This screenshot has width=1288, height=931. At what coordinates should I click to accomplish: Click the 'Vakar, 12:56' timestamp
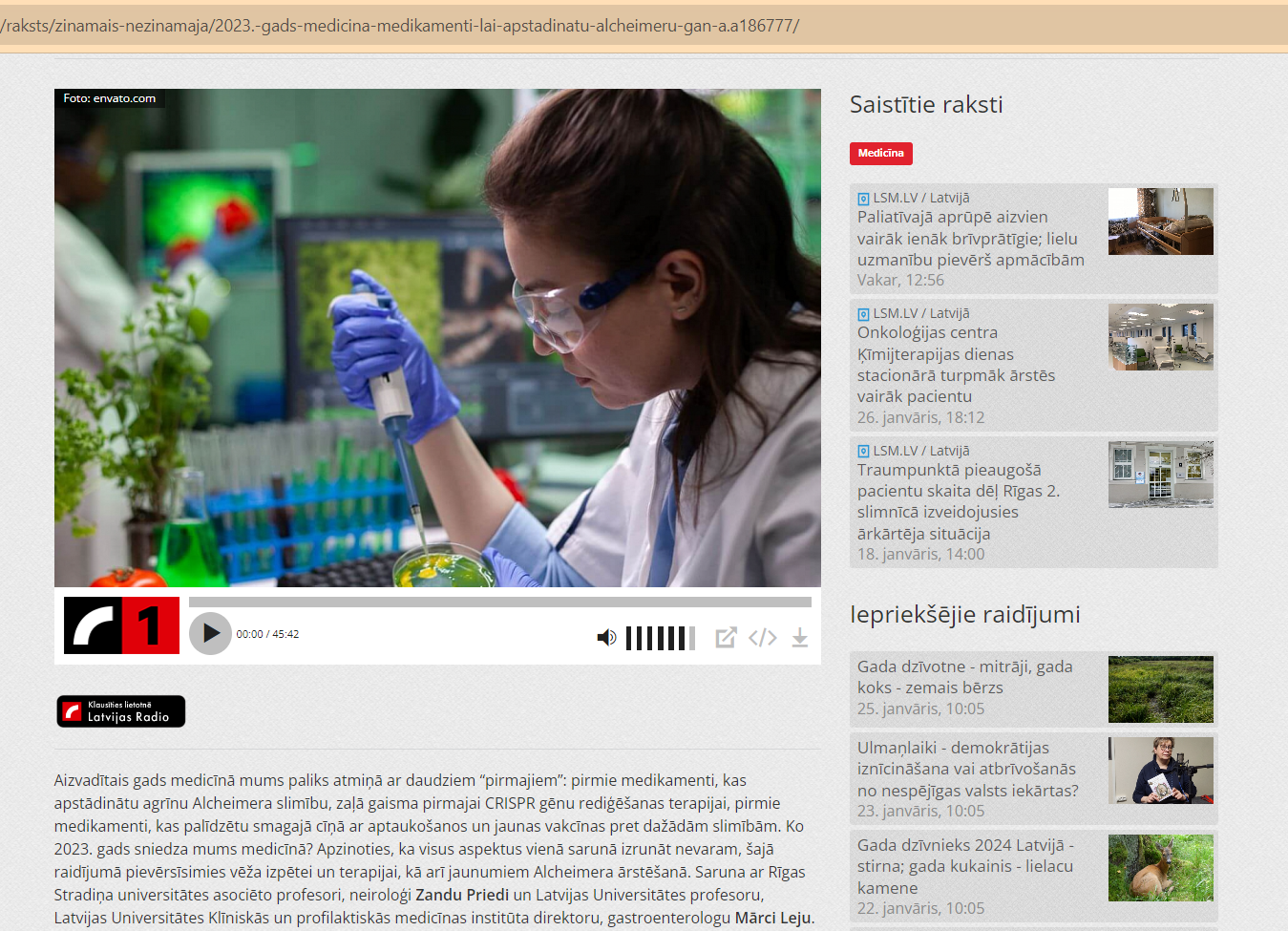pyautogui.click(x=900, y=280)
